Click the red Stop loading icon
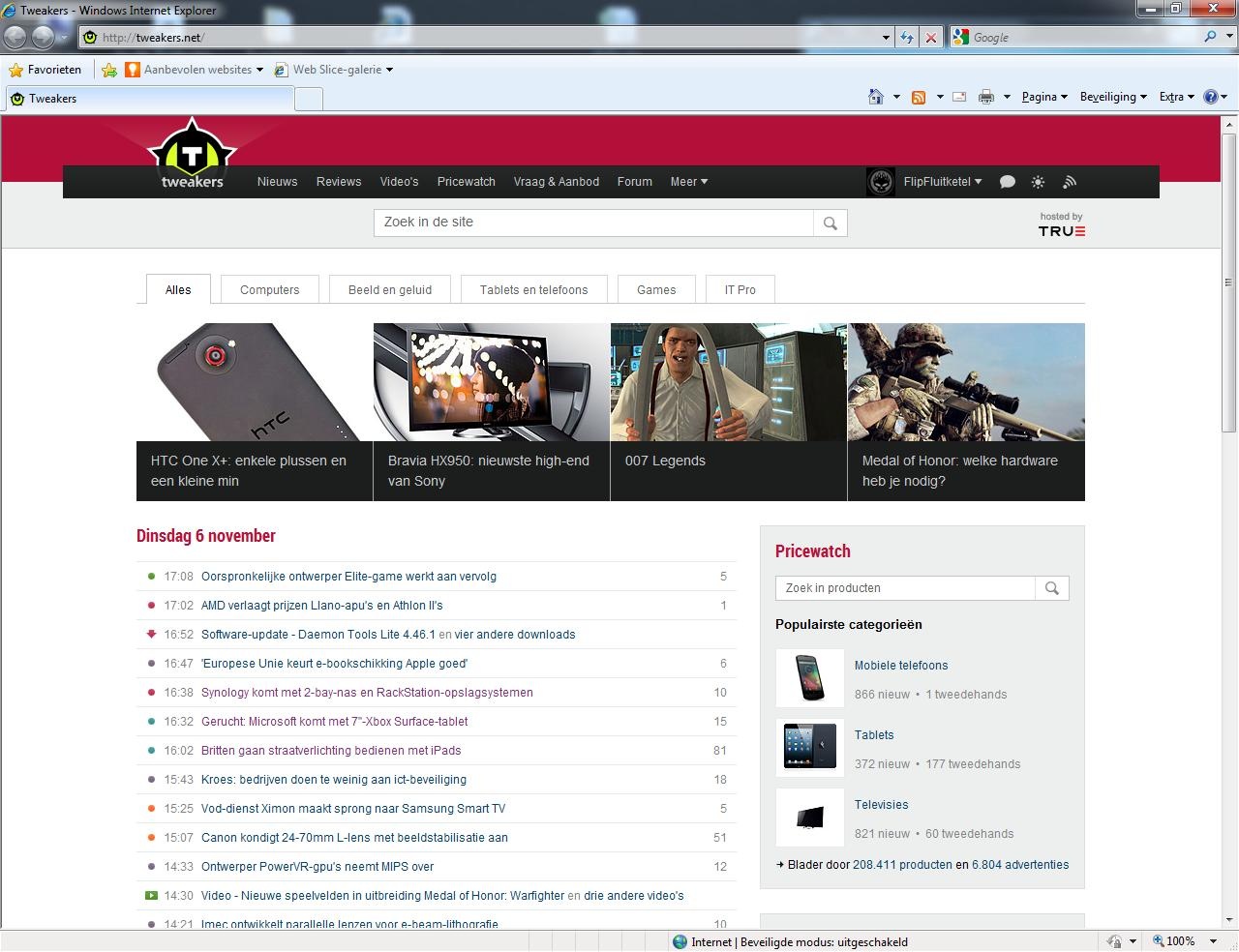This screenshot has width=1239, height=952. tap(930, 38)
